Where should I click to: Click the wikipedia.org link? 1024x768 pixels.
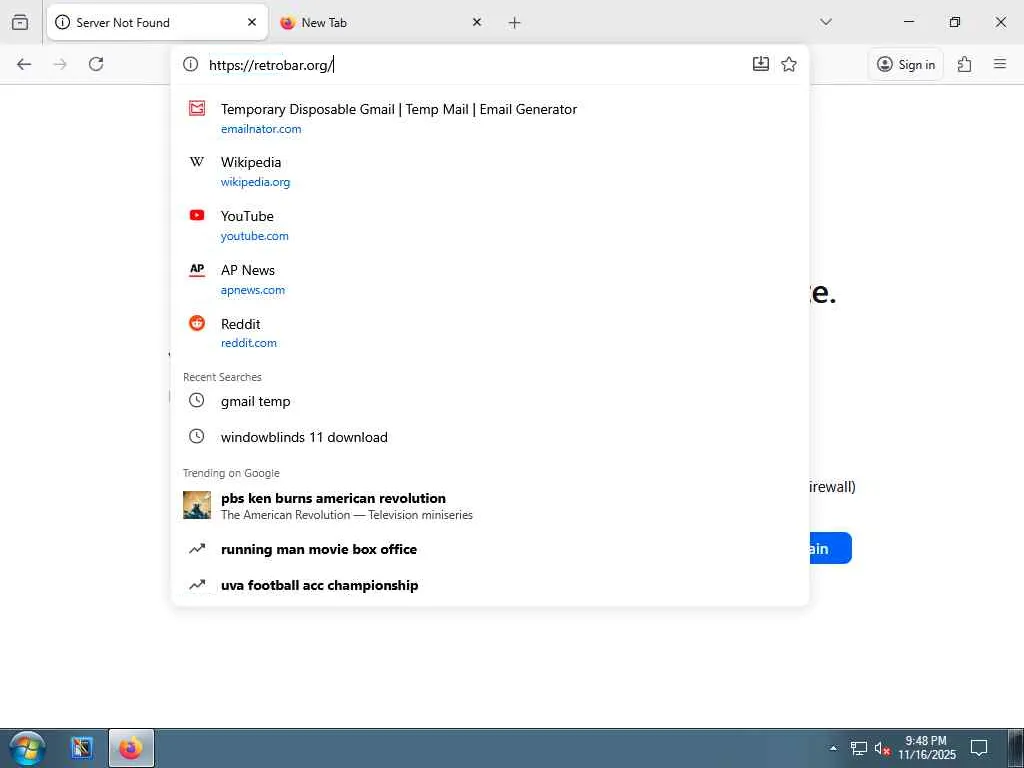[255, 182]
